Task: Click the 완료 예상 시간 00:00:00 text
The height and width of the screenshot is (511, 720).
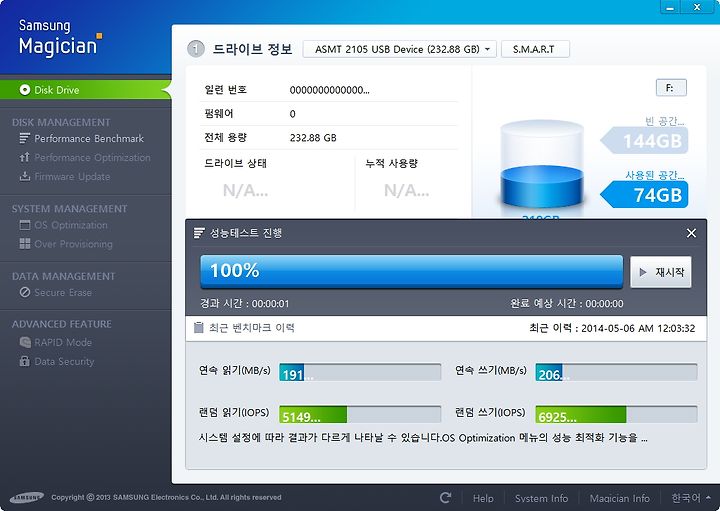Action: pyautogui.click(x=567, y=303)
